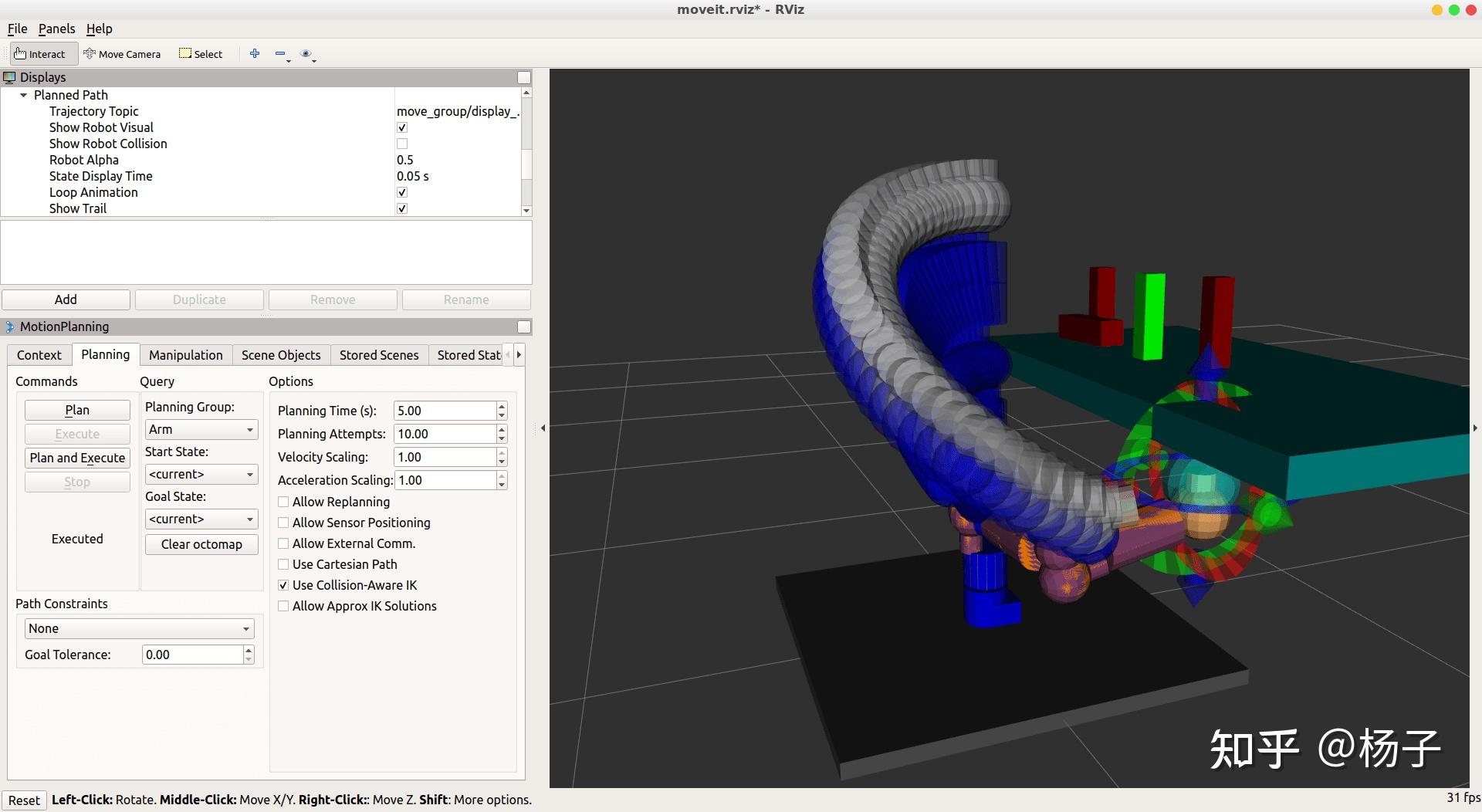The image size is (1482, 812).
Task: Expand the right side panel arrow
Action: (1475, 428)
